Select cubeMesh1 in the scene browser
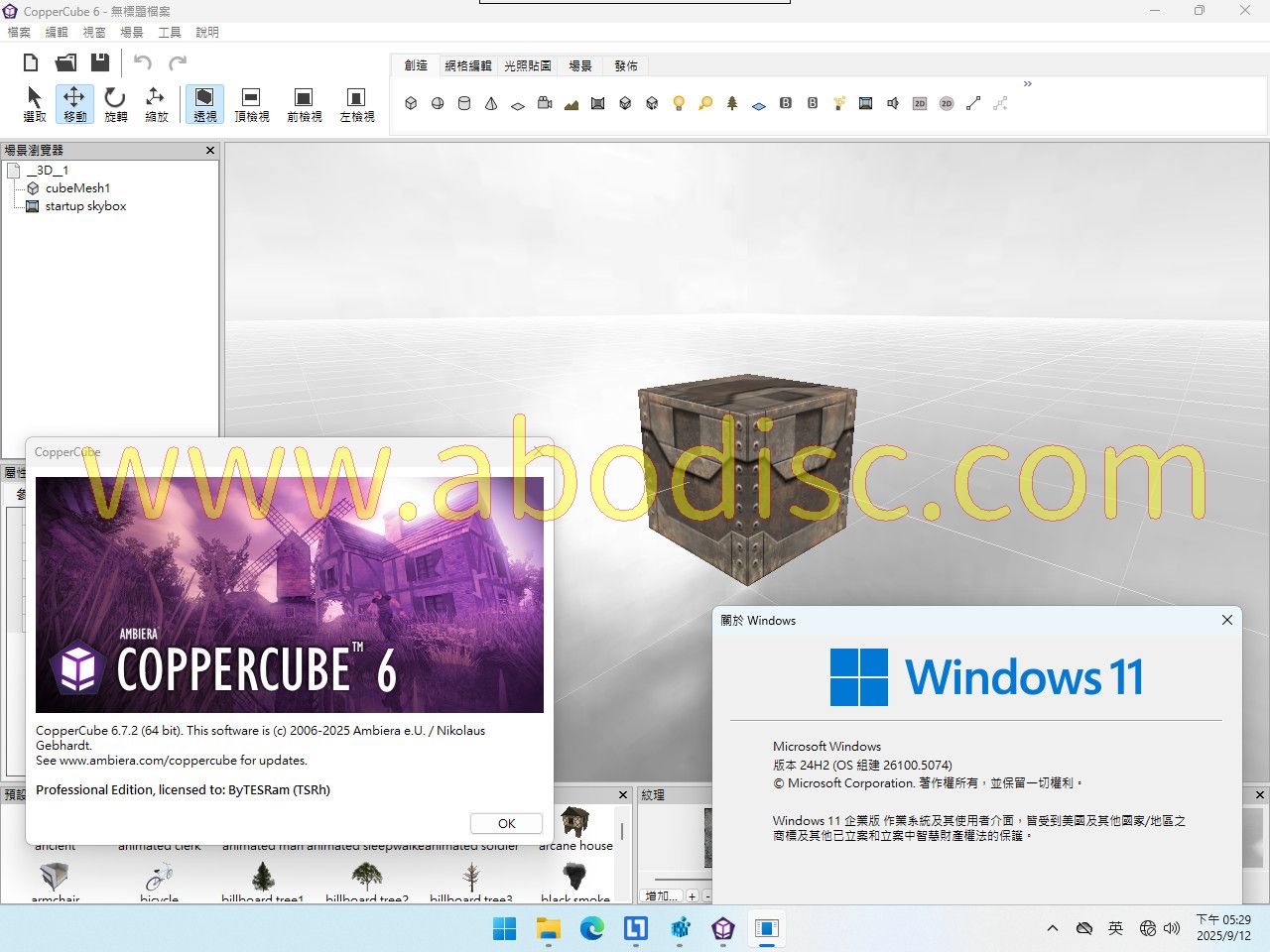This screenshot has width=1270, height=952. pyautogui.click(x=77, y=187)
